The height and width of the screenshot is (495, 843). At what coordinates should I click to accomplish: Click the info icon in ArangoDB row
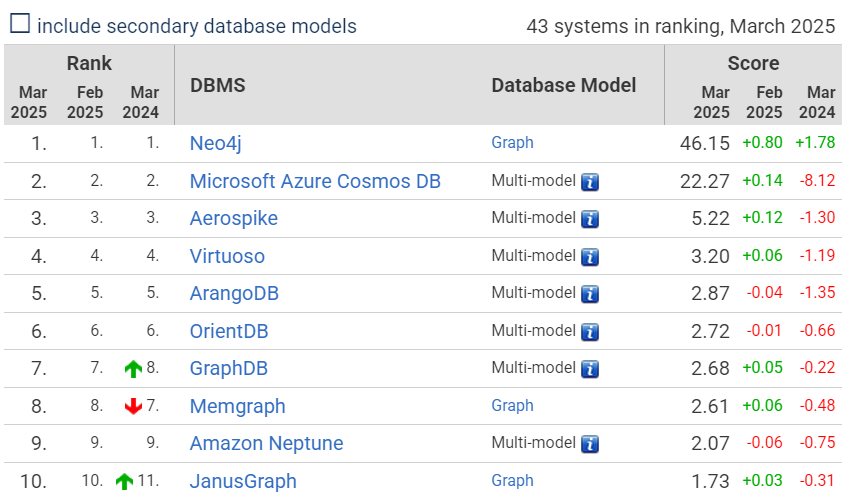(x=590, y=294)
